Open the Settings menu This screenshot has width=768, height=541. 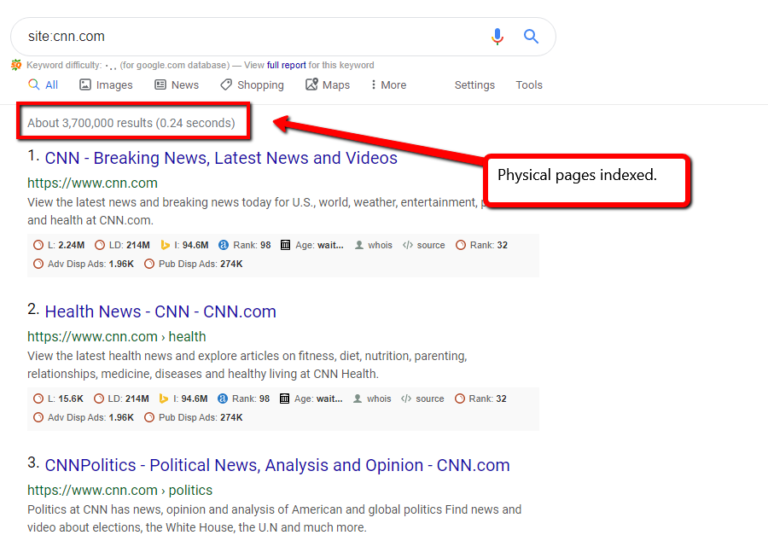474,85
